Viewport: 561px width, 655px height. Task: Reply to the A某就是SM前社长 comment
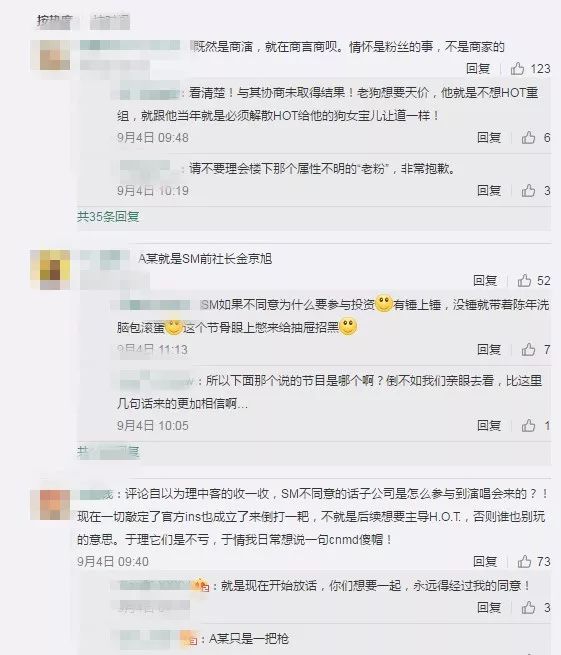[x=485, y=280]
